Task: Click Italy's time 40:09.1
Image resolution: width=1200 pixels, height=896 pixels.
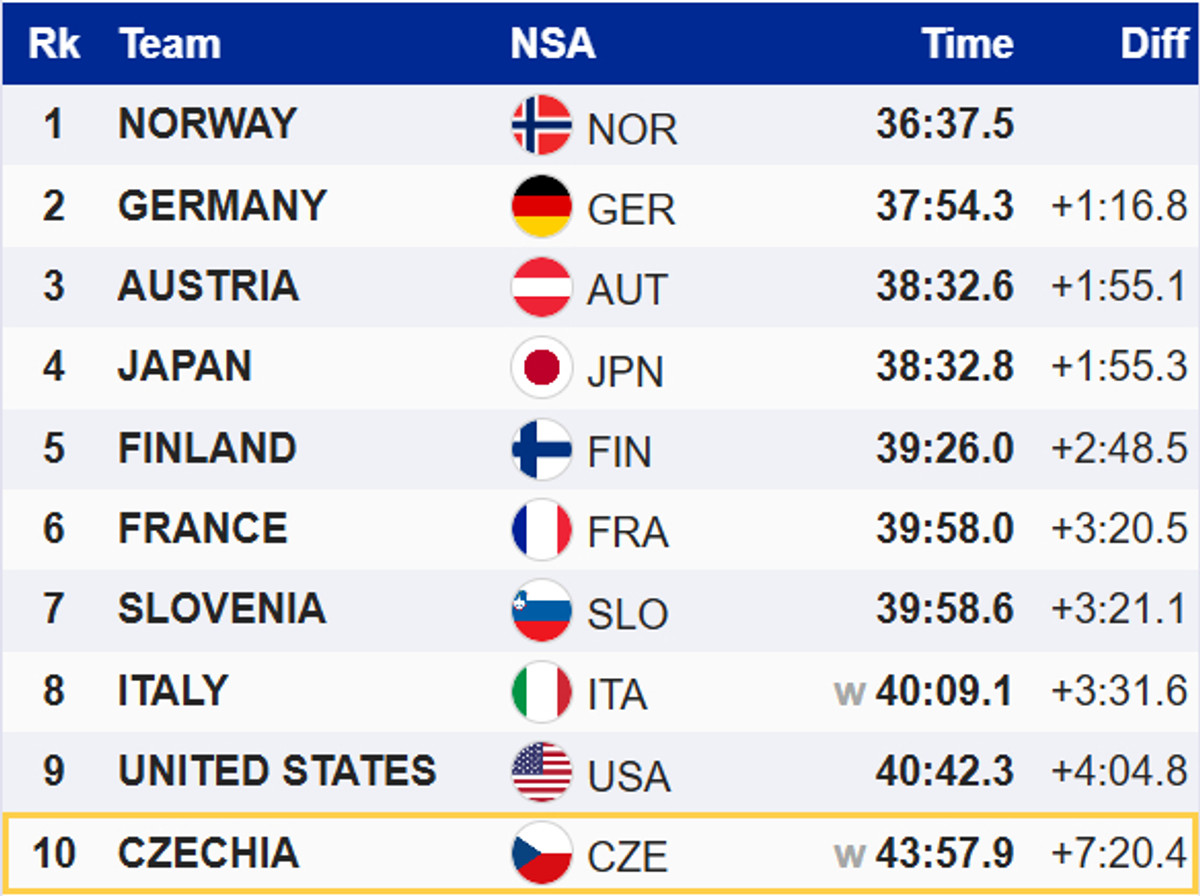Action: coord(944,691)
